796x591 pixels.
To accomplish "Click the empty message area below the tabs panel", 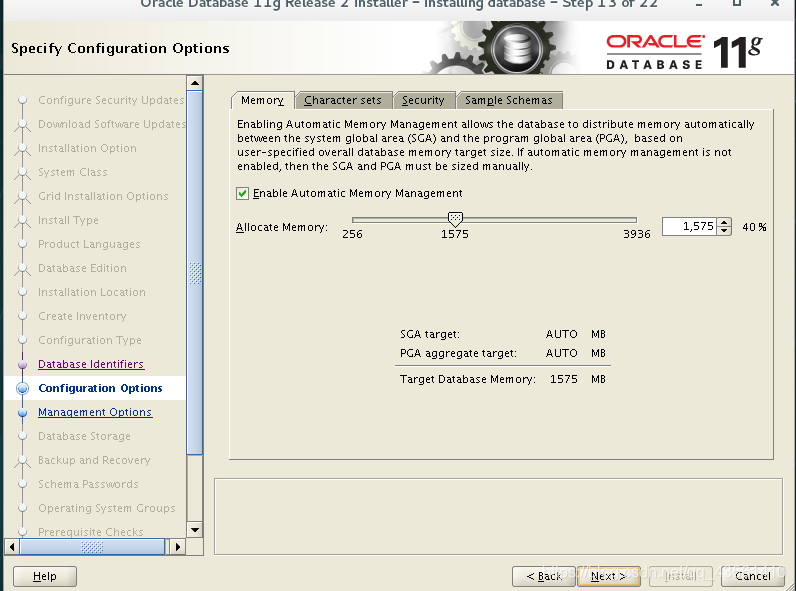I will tap(498, 516).
